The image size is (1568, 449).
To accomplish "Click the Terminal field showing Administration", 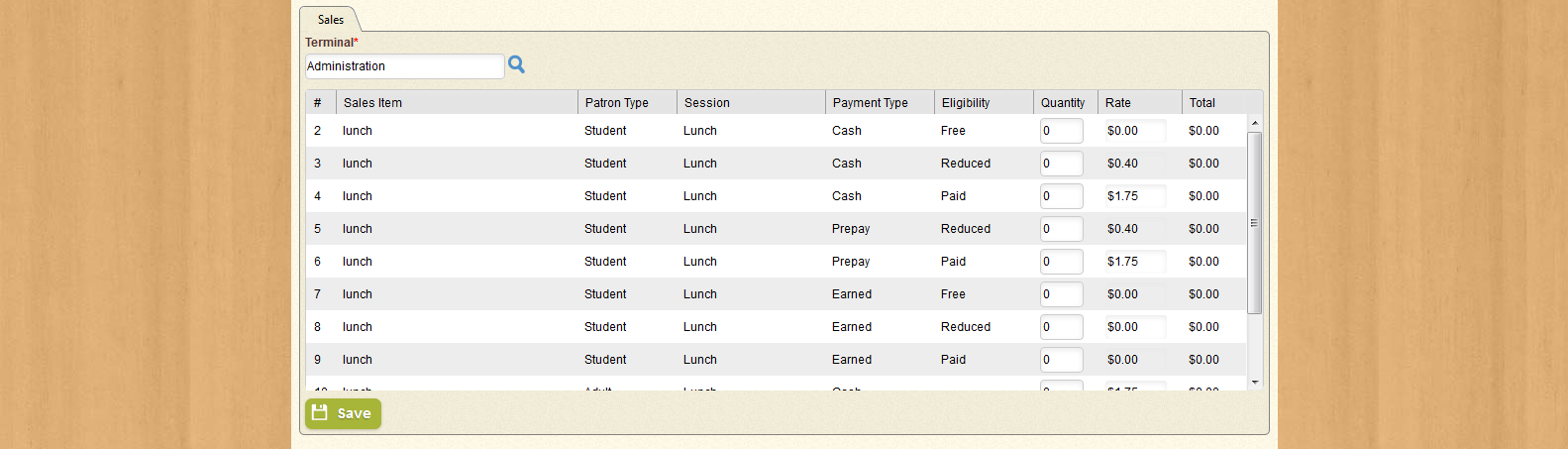I will click(x=405, y=66).
